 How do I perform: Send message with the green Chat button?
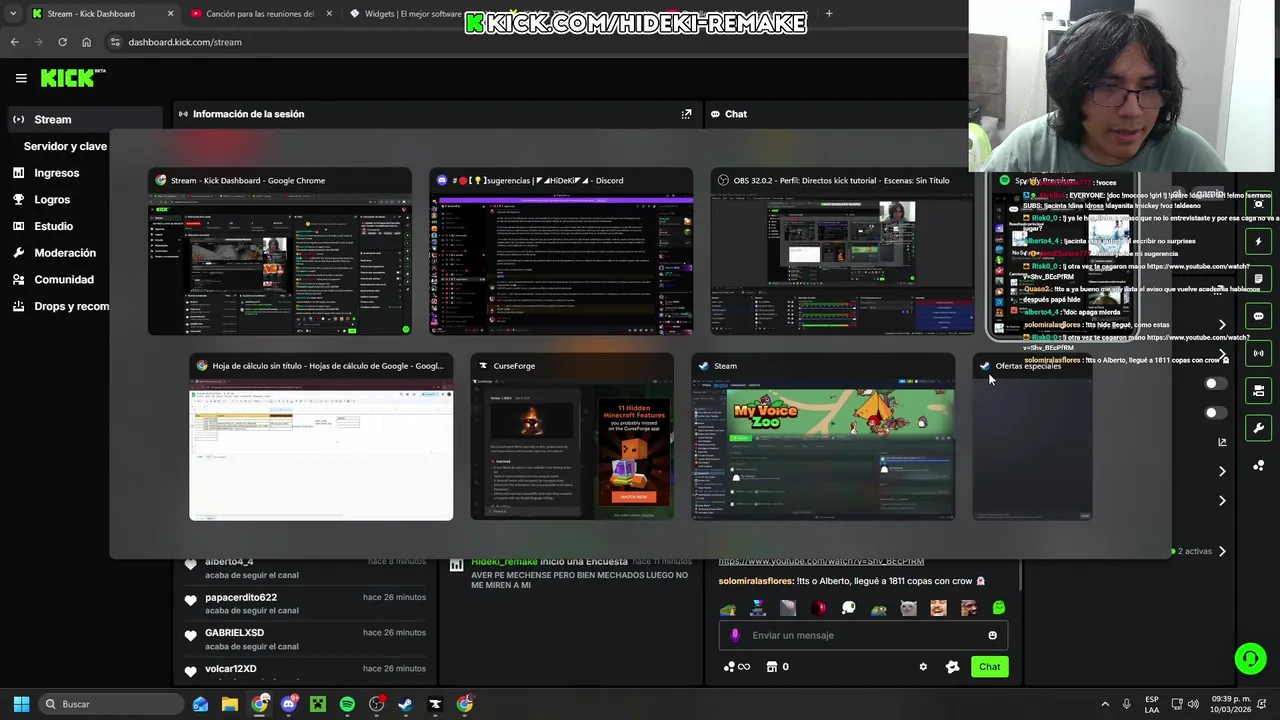[x=989, y=667]
